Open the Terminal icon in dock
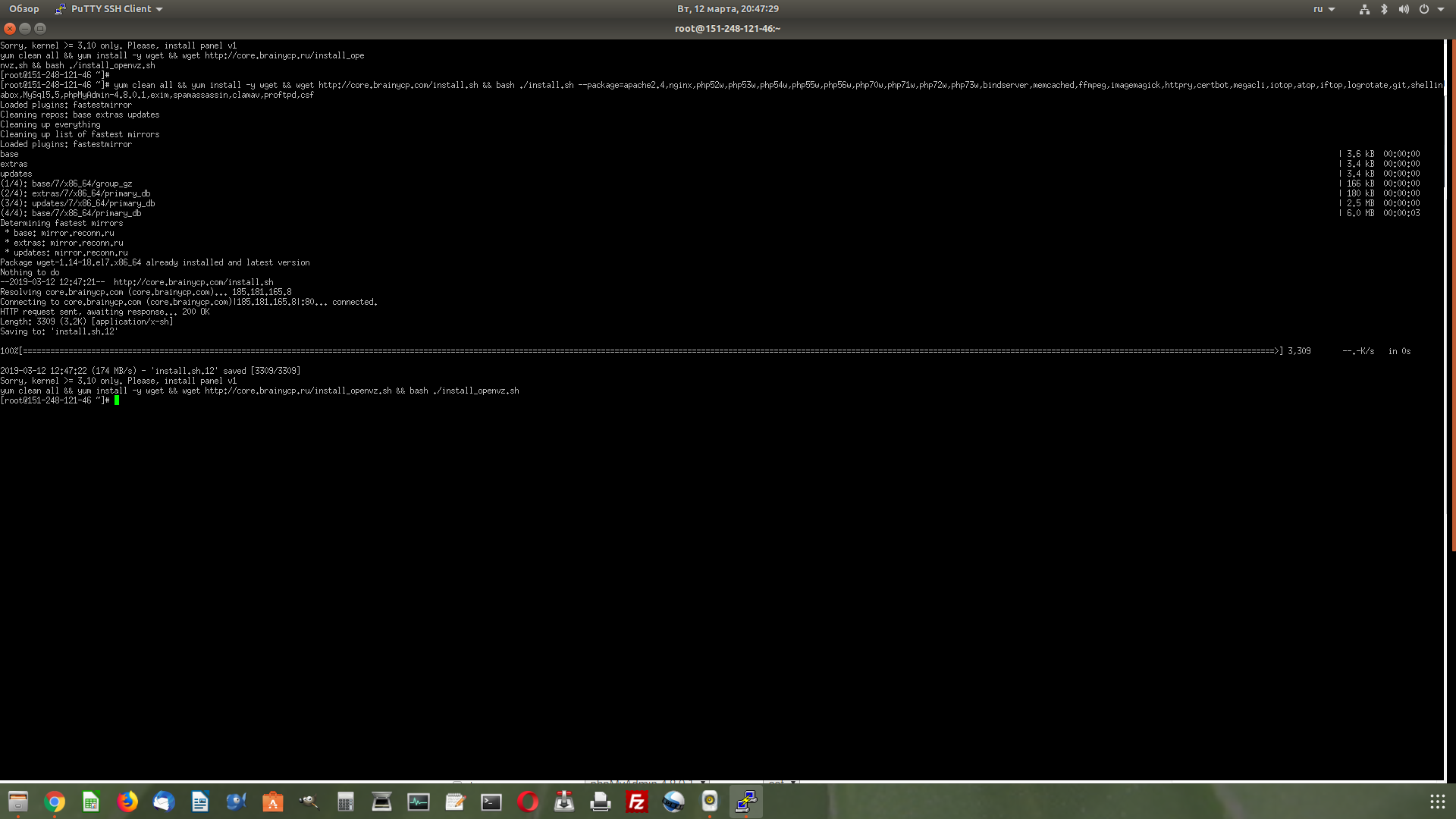The image size is (1456, 819). point(491,802)
